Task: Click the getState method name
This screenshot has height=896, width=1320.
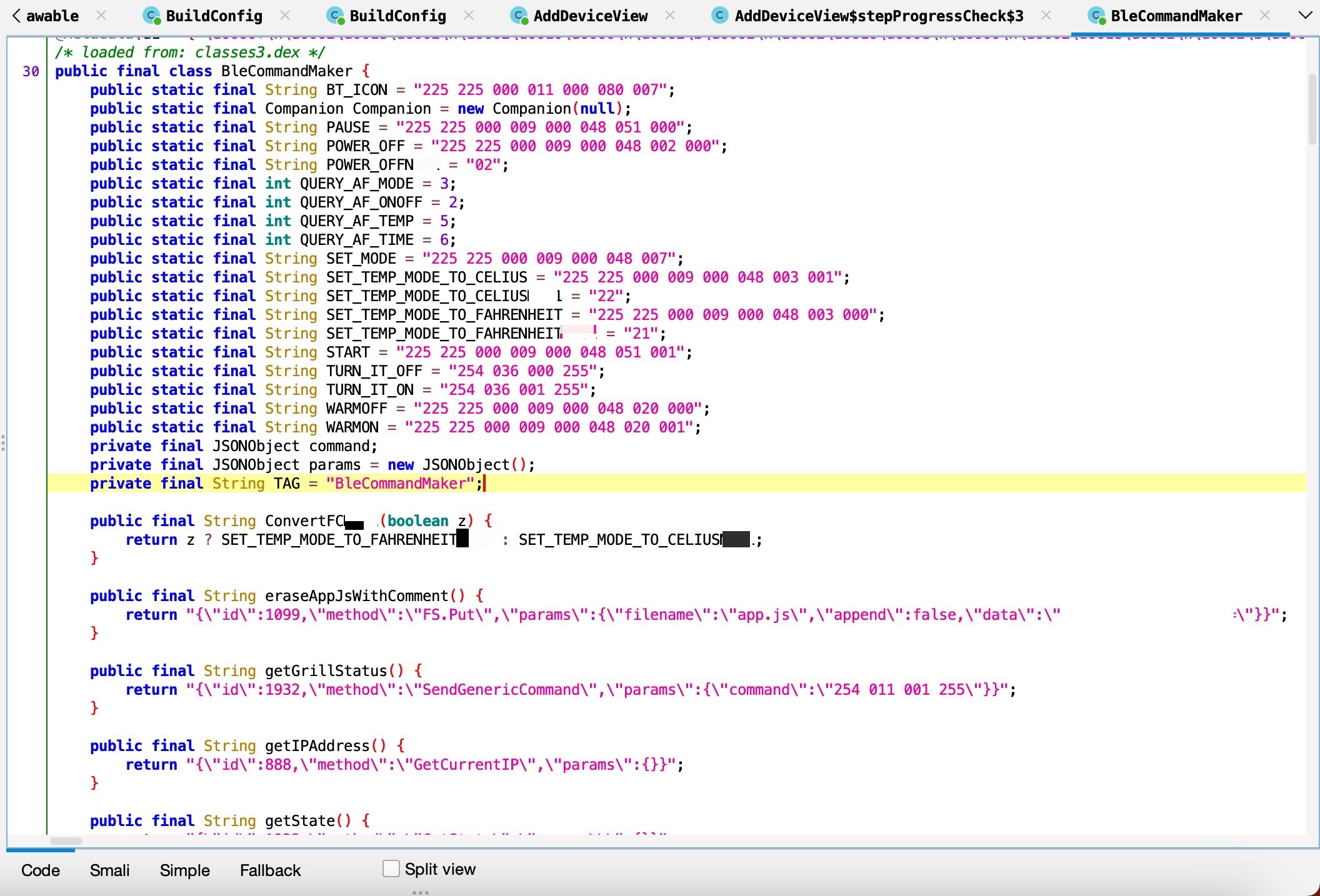Action: [x=300, y=821]
